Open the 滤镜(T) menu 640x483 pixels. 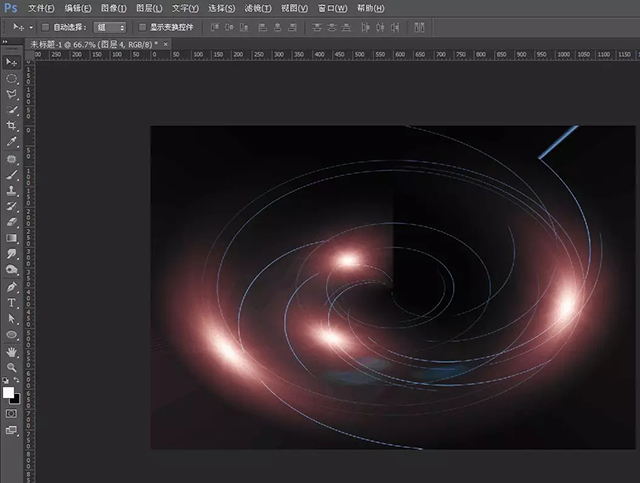[x=257, y=8]
